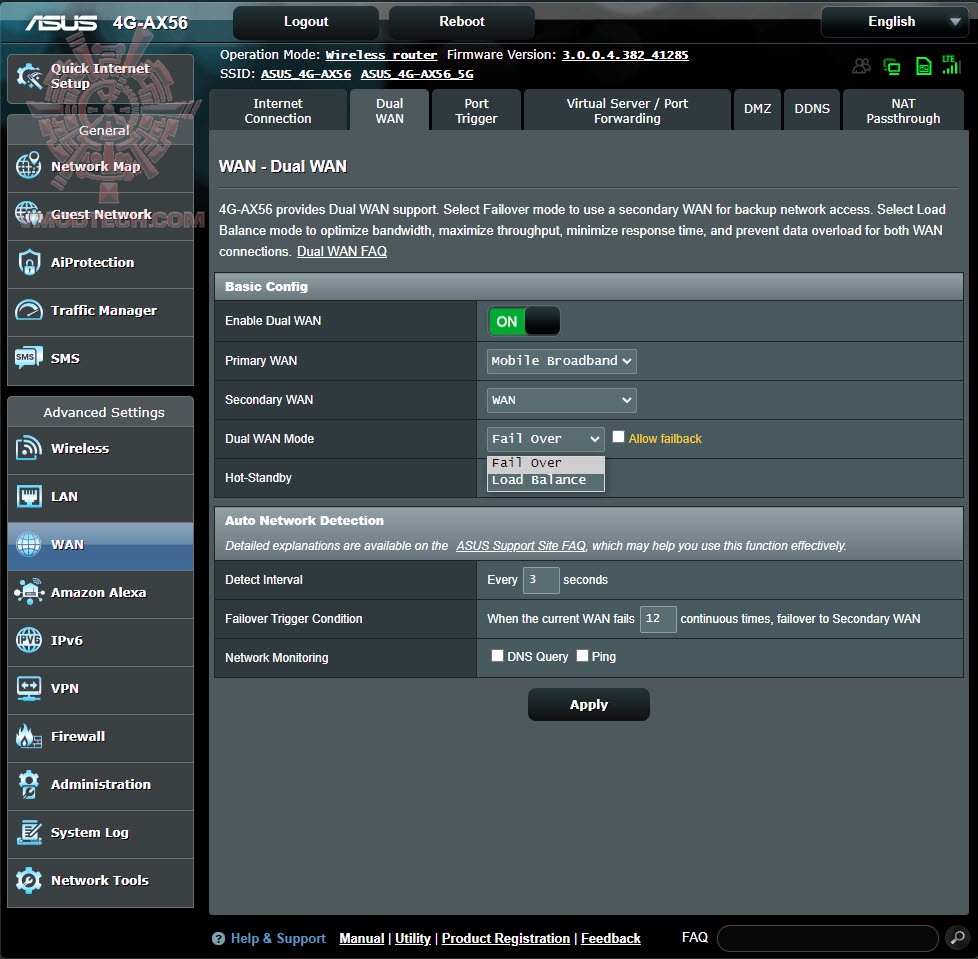Viewport: 978px width, 959px height.
Task: Click the ASUS_4G-AX56_5G SSID link
Action: coord(417,74)
